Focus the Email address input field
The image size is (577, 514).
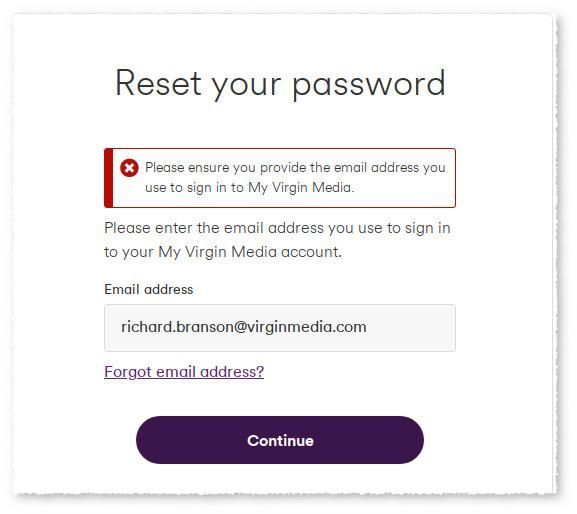coord(280,327)
